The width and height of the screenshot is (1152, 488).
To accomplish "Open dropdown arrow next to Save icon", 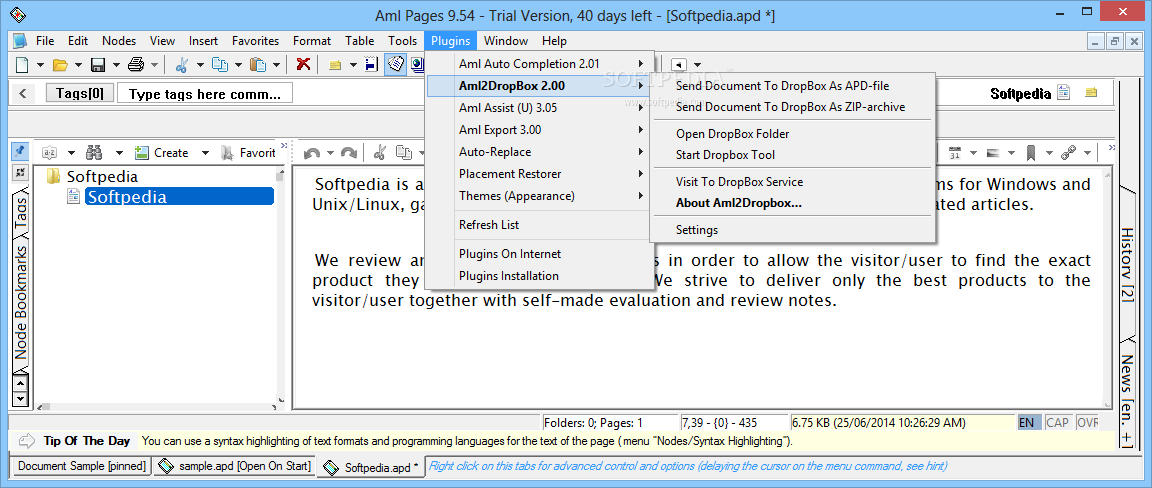I will point(116,65).
